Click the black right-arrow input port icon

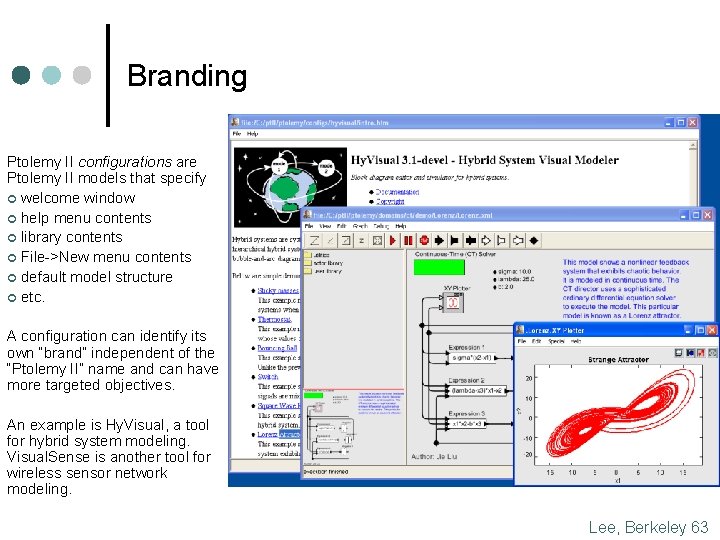coord(439,241)
